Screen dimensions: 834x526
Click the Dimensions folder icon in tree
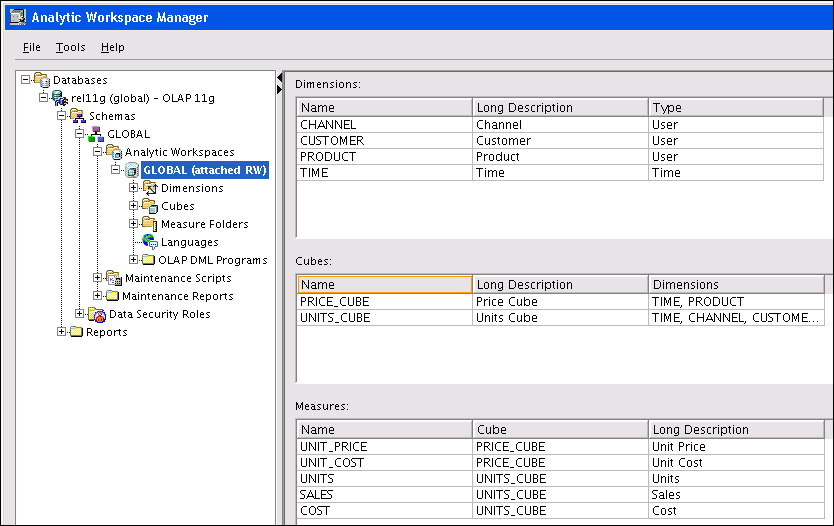[150, 188]
